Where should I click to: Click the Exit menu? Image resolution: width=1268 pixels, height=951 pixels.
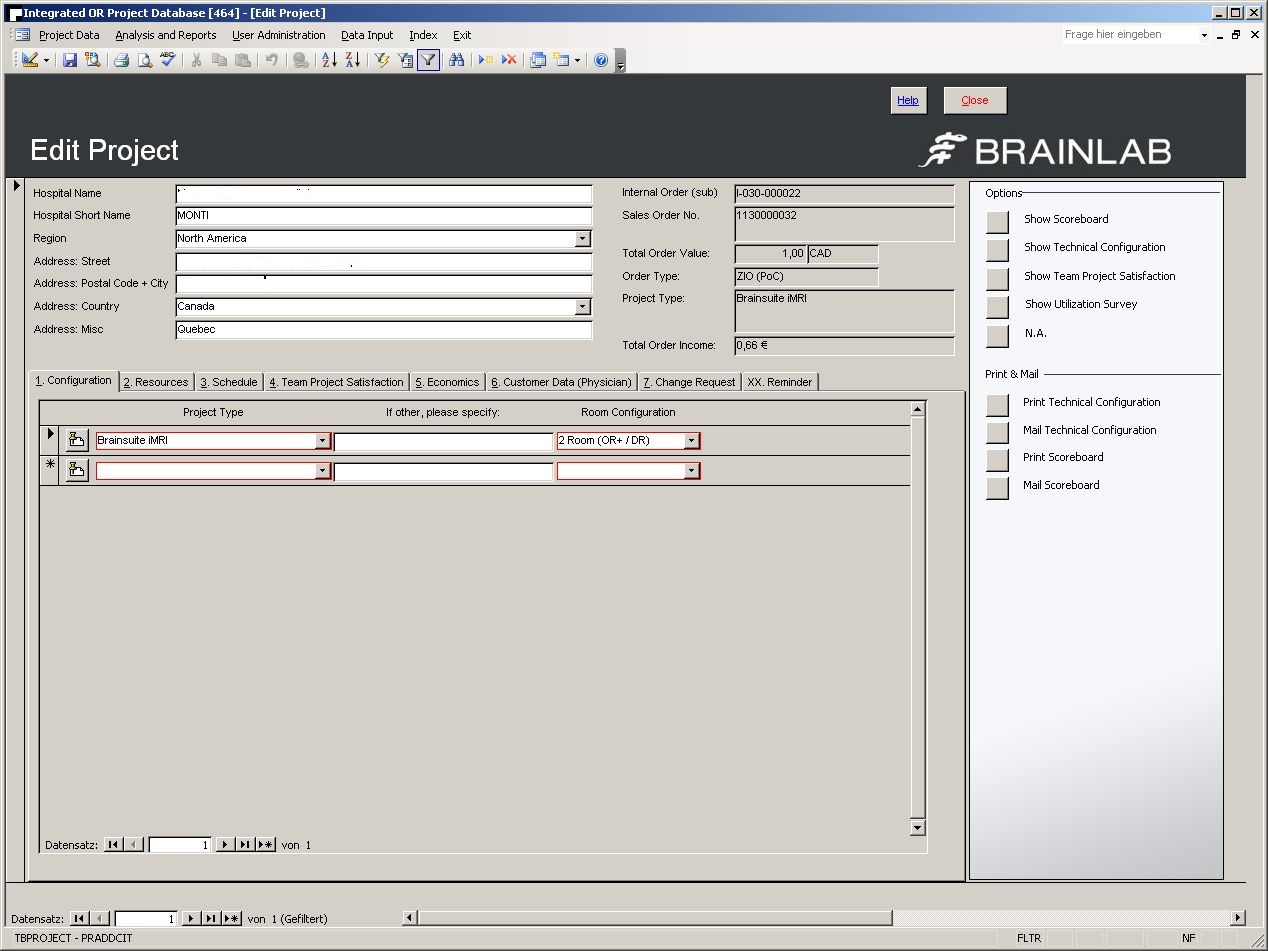[462, 35]
